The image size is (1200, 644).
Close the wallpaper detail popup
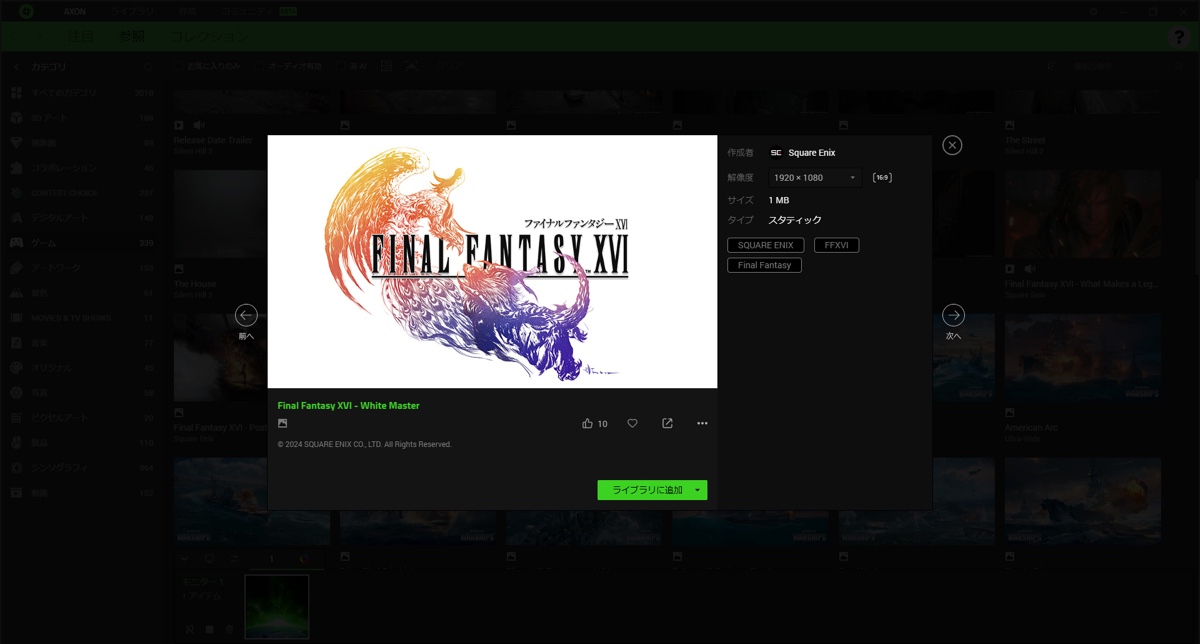[952, 145]
